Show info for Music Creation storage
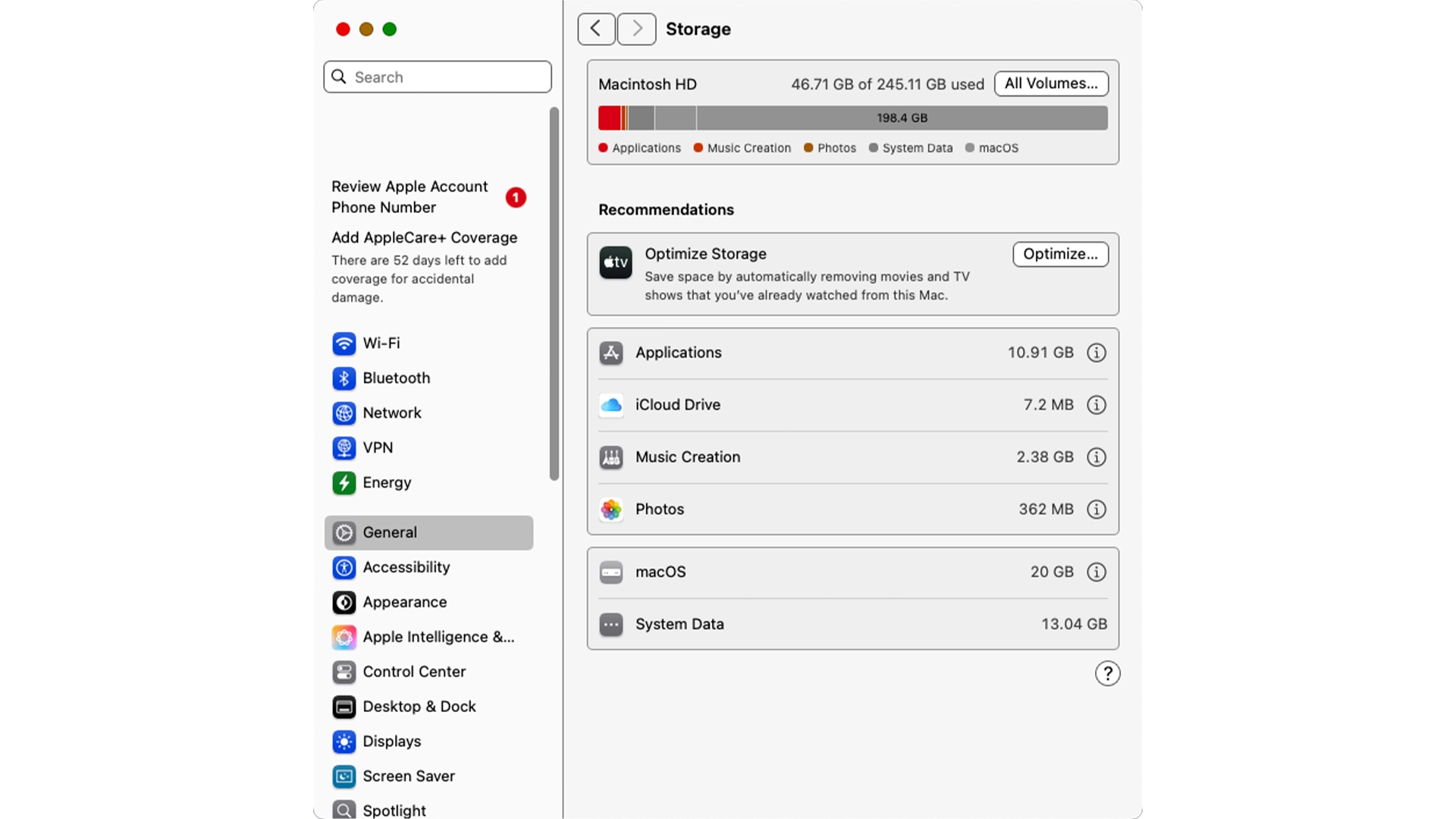Screen dimensions: 1456x819 coord(1097,457)
